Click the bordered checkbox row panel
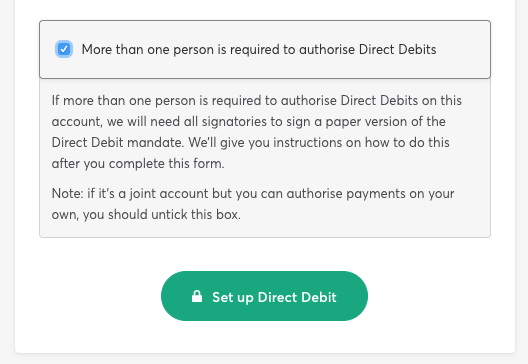Screen dimensions: 528x364 point(265,49)
